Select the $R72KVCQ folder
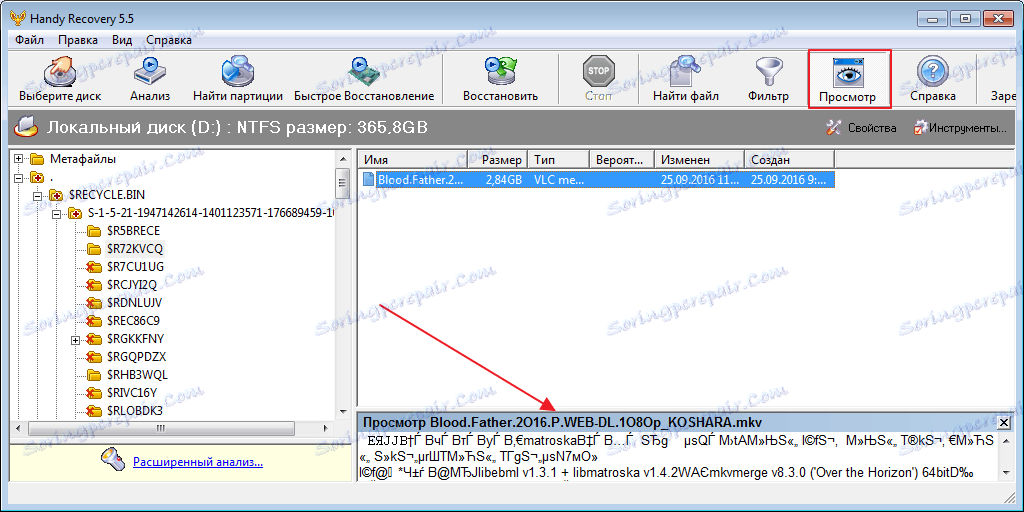 click(135, 249)
